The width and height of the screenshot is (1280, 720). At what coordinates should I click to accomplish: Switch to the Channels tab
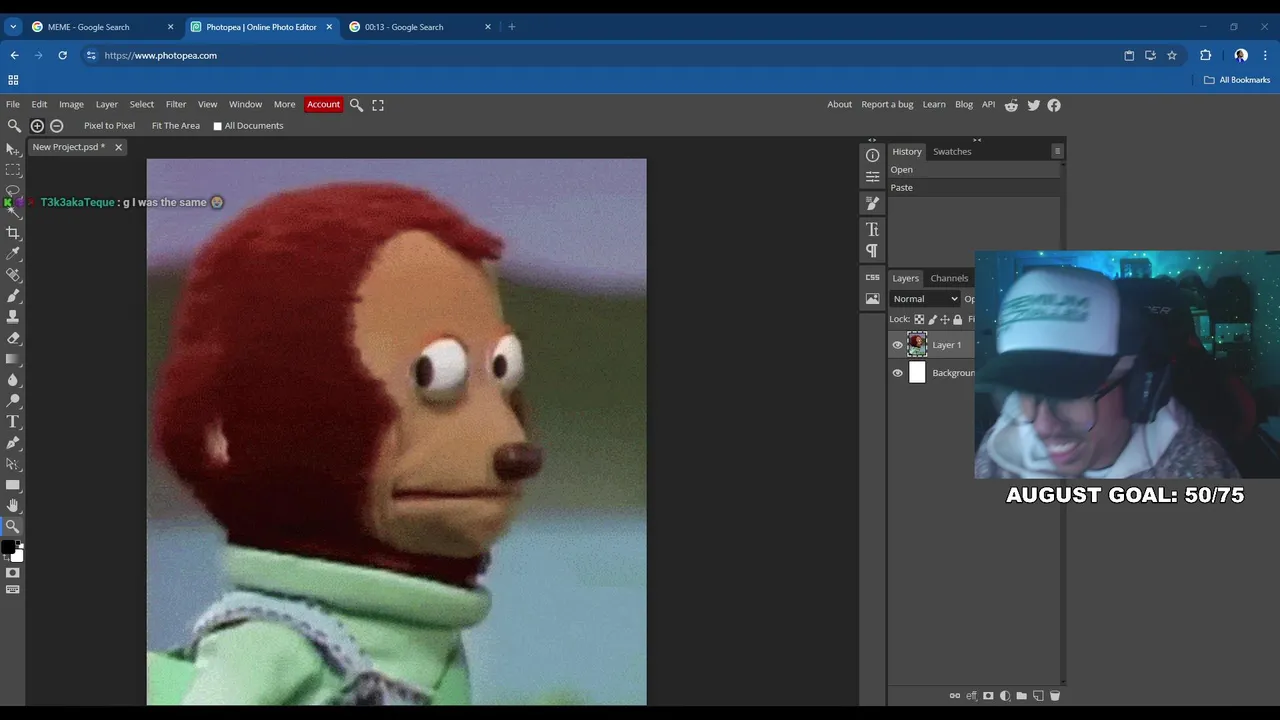tap(949, 278)
